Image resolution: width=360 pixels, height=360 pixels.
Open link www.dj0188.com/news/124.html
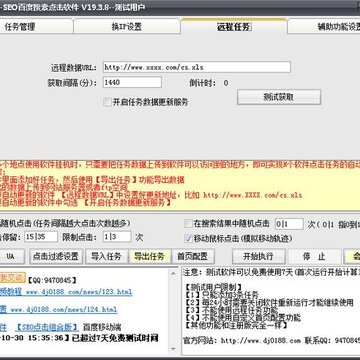pyautogui.click(x=64, y=310)
